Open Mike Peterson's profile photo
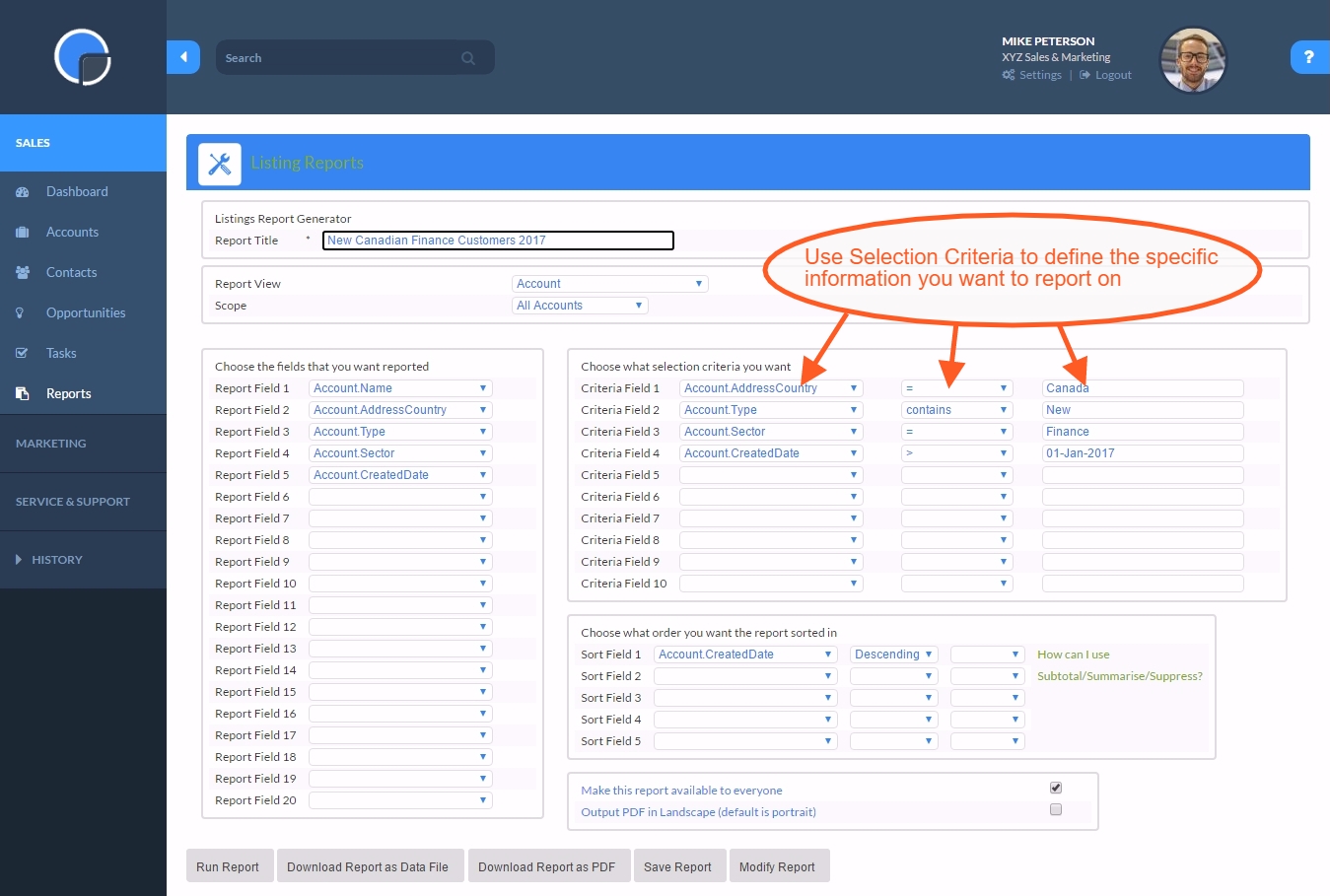 coord(1193,60)
